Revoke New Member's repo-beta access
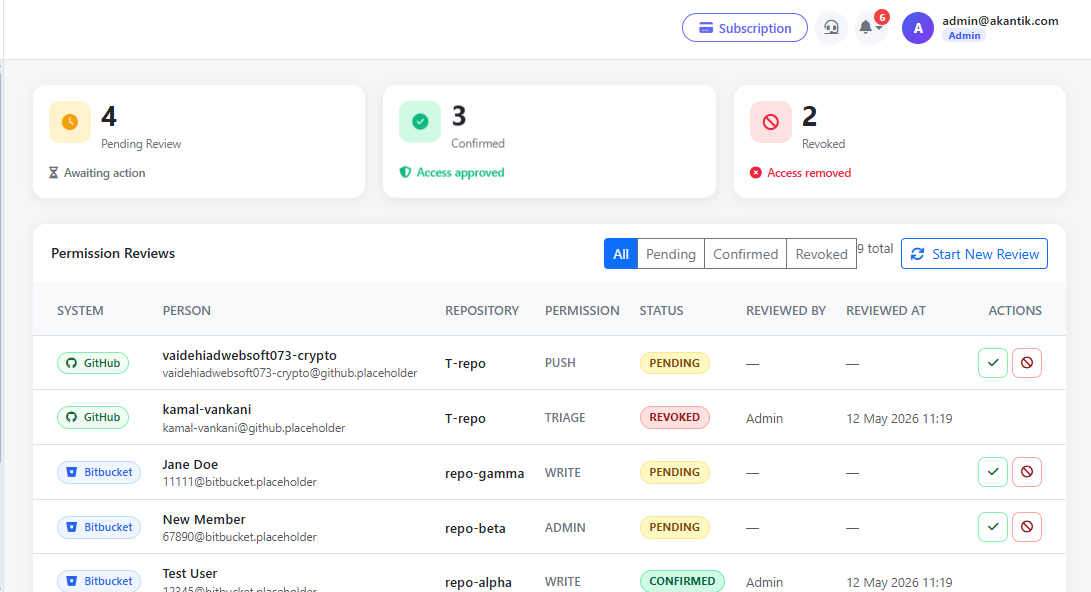This screenshot has width=1091, height=592. tap(1027, 527)
